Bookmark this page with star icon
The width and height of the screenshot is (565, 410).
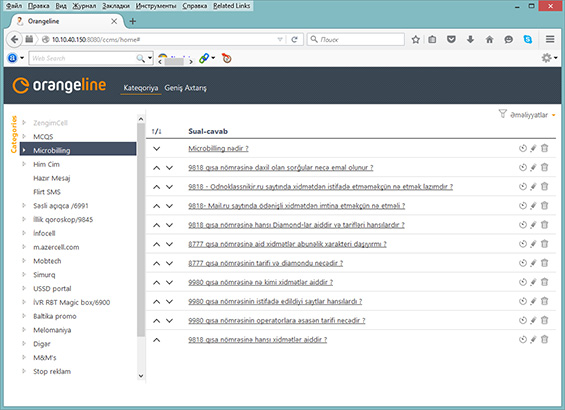(x=415, y=39)
